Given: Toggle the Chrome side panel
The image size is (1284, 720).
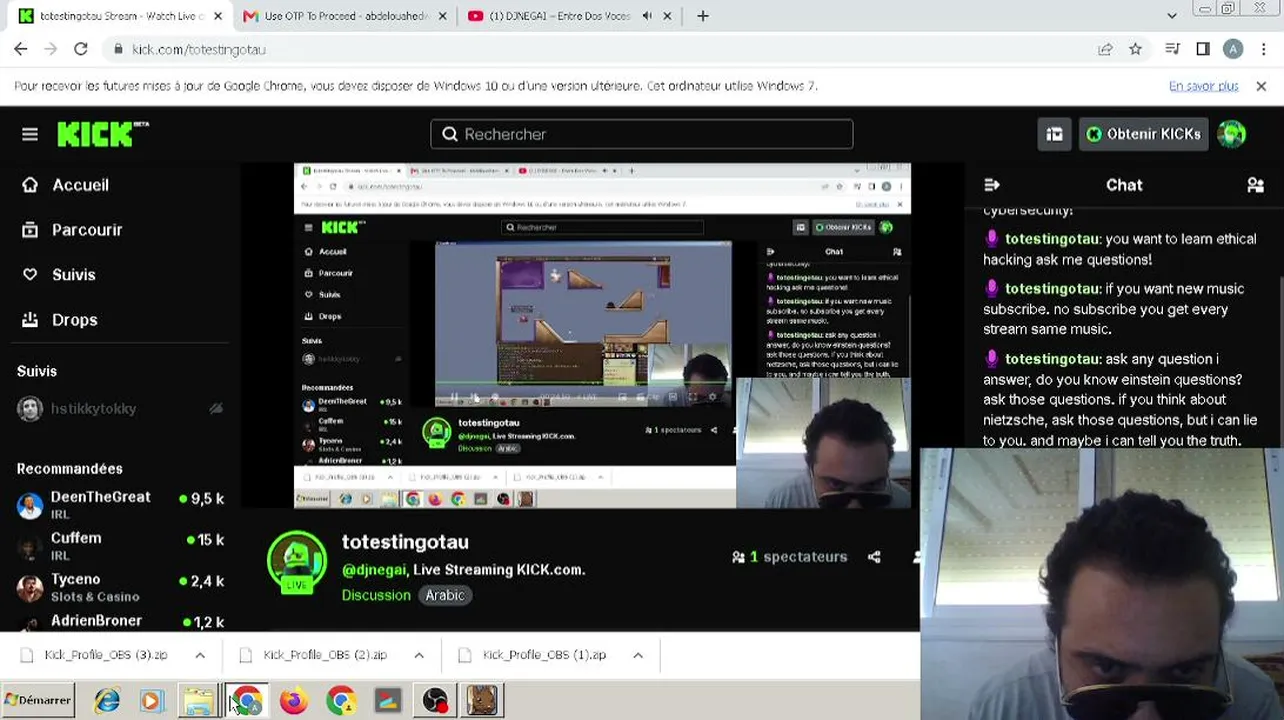Looking at the screenshot, I should point(1203,49).
